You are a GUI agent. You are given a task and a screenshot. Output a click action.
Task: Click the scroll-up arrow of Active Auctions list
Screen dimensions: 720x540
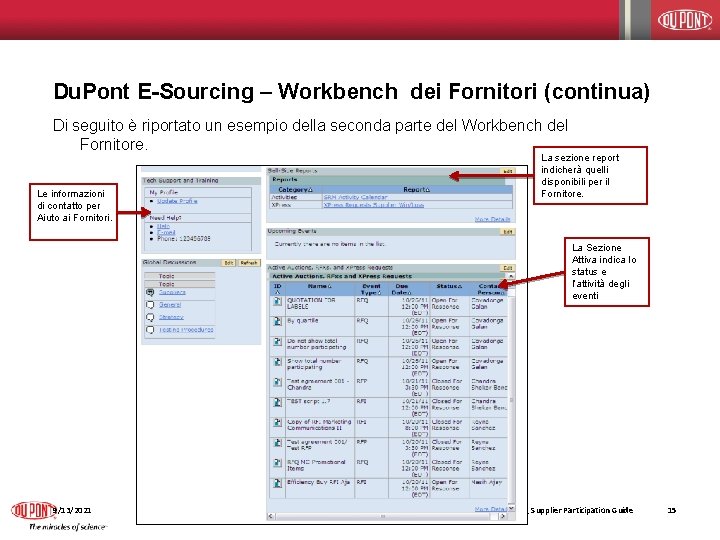(511, 276)
